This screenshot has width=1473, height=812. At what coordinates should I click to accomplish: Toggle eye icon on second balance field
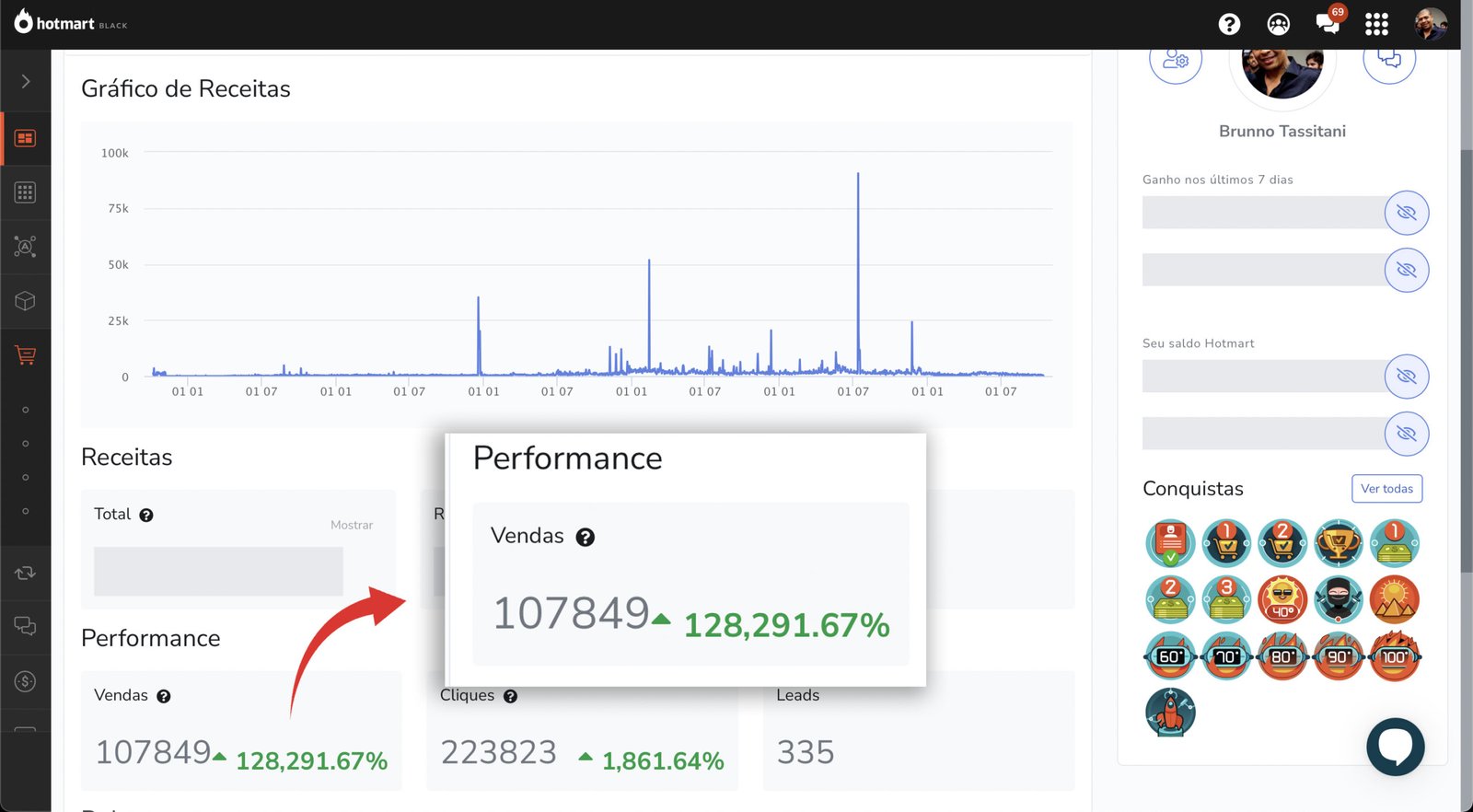tap(1406, 434)
